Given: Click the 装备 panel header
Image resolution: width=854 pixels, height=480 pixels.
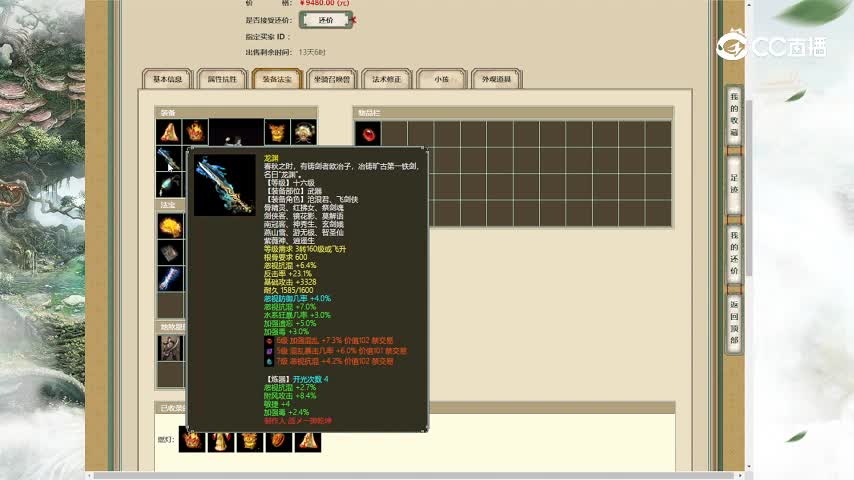Looking at the screenshot, I should pos(236,113).
